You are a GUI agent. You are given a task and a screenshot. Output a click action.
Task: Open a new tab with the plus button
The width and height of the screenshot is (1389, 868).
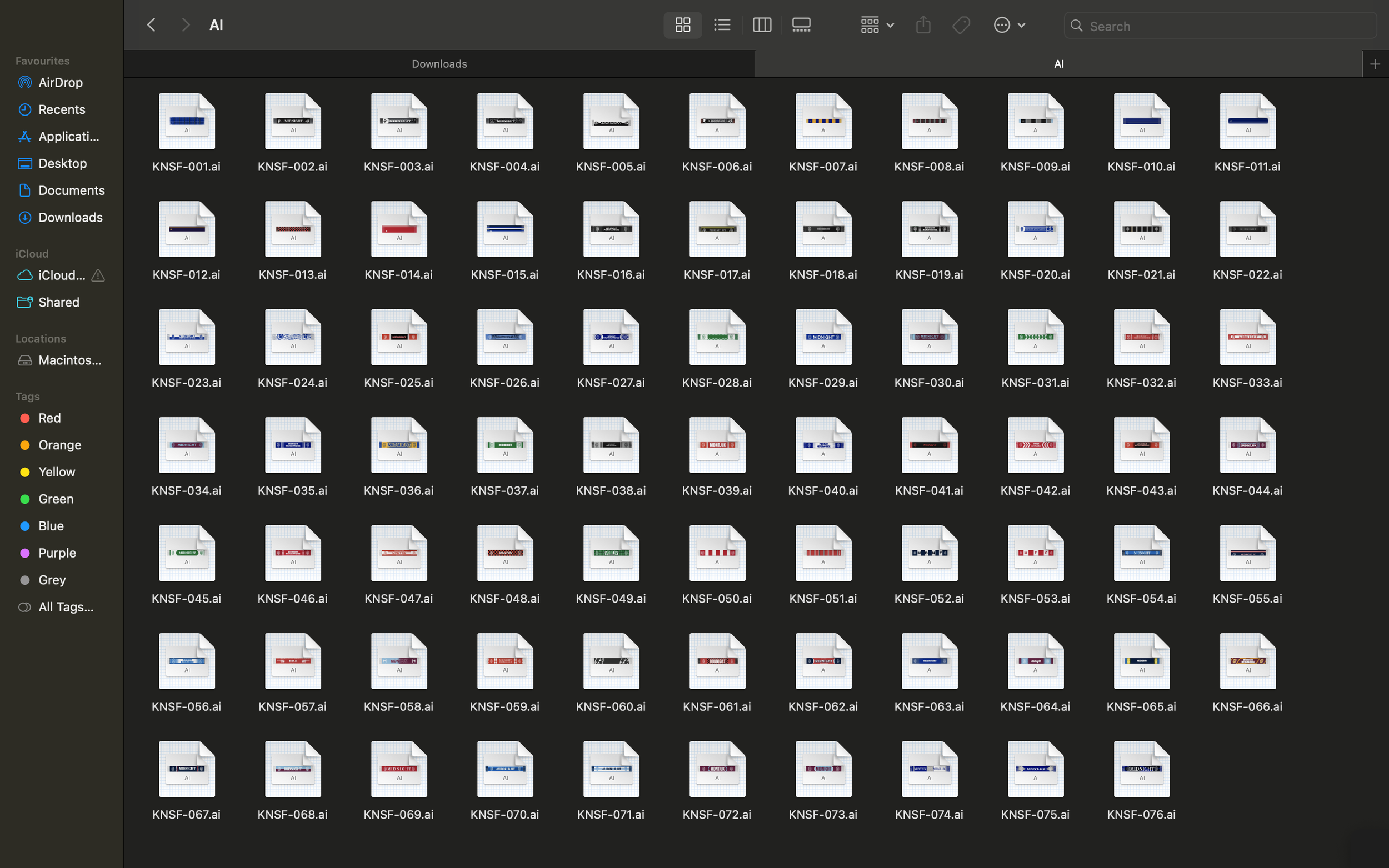pos(1375,63)
